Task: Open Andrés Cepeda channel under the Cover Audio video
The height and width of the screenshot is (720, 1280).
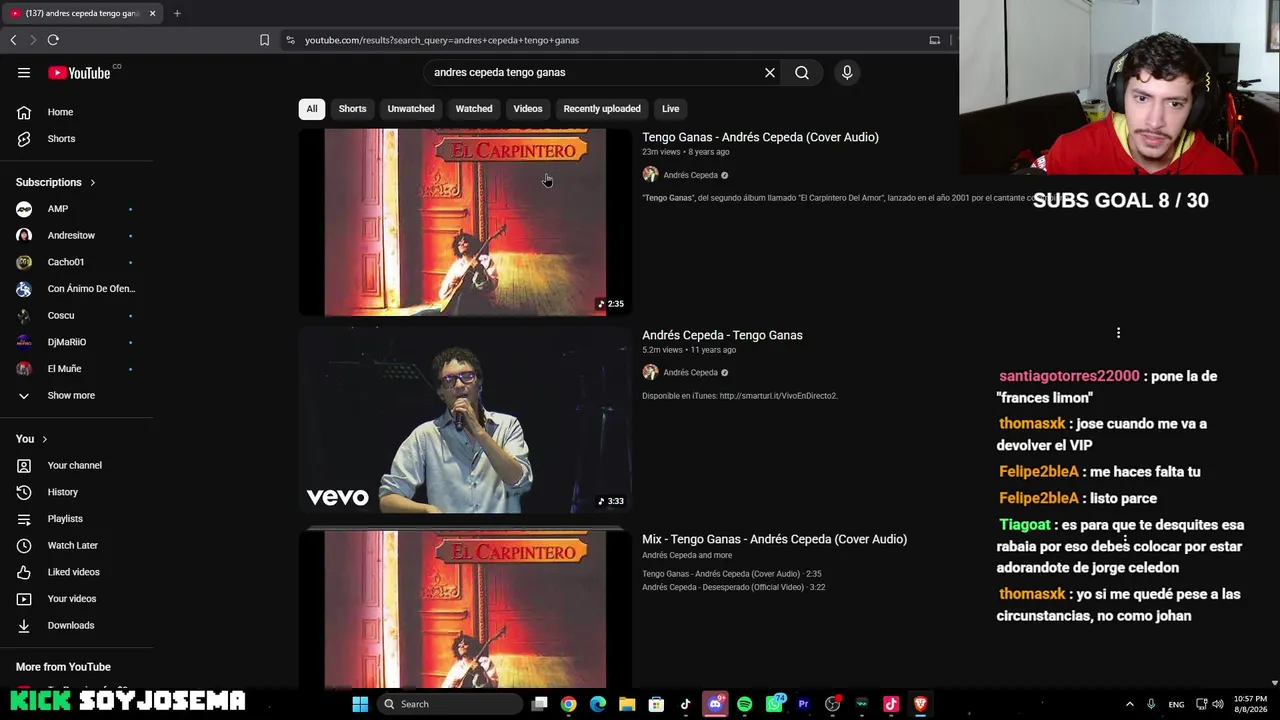Action: (690, 175)
